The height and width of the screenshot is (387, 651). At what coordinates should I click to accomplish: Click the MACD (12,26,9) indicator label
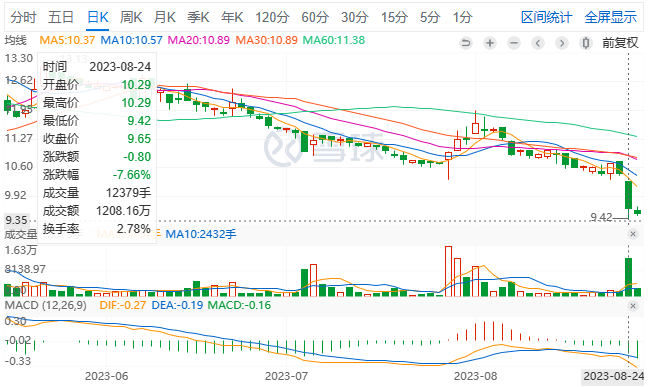point(46,305)
